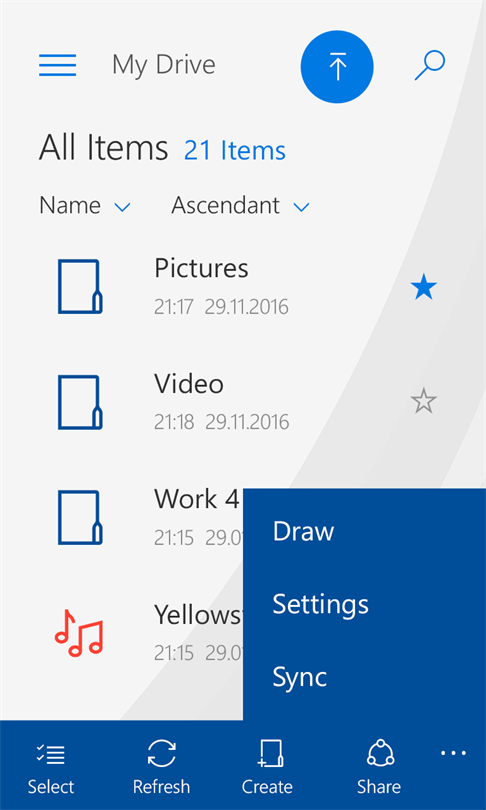Open the Work 4 folder icon
The image size is (486, 810).
point(80,518)
